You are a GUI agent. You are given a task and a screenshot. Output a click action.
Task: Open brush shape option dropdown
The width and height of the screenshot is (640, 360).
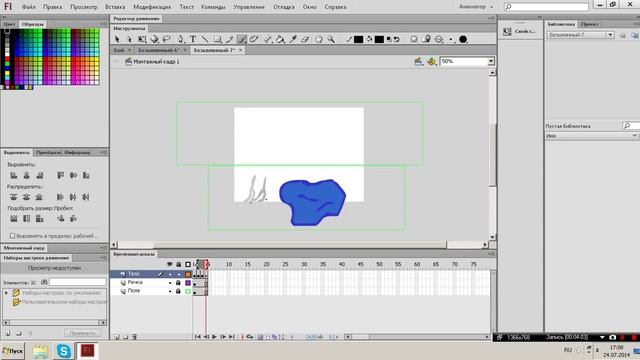click(x=463, y=39)
